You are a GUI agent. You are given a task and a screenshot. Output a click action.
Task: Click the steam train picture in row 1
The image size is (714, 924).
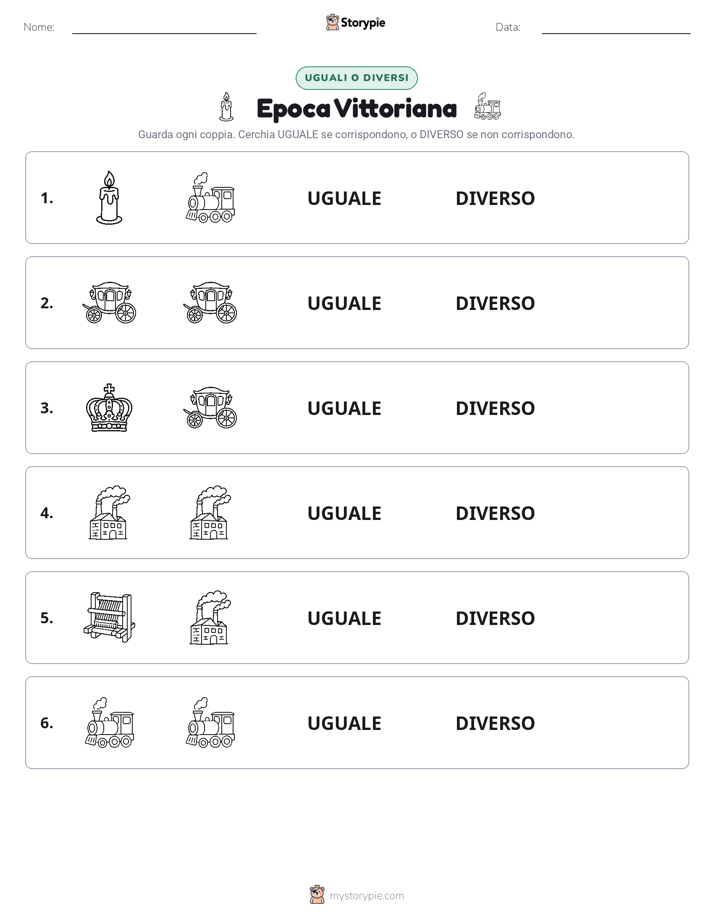pos(210,198)
